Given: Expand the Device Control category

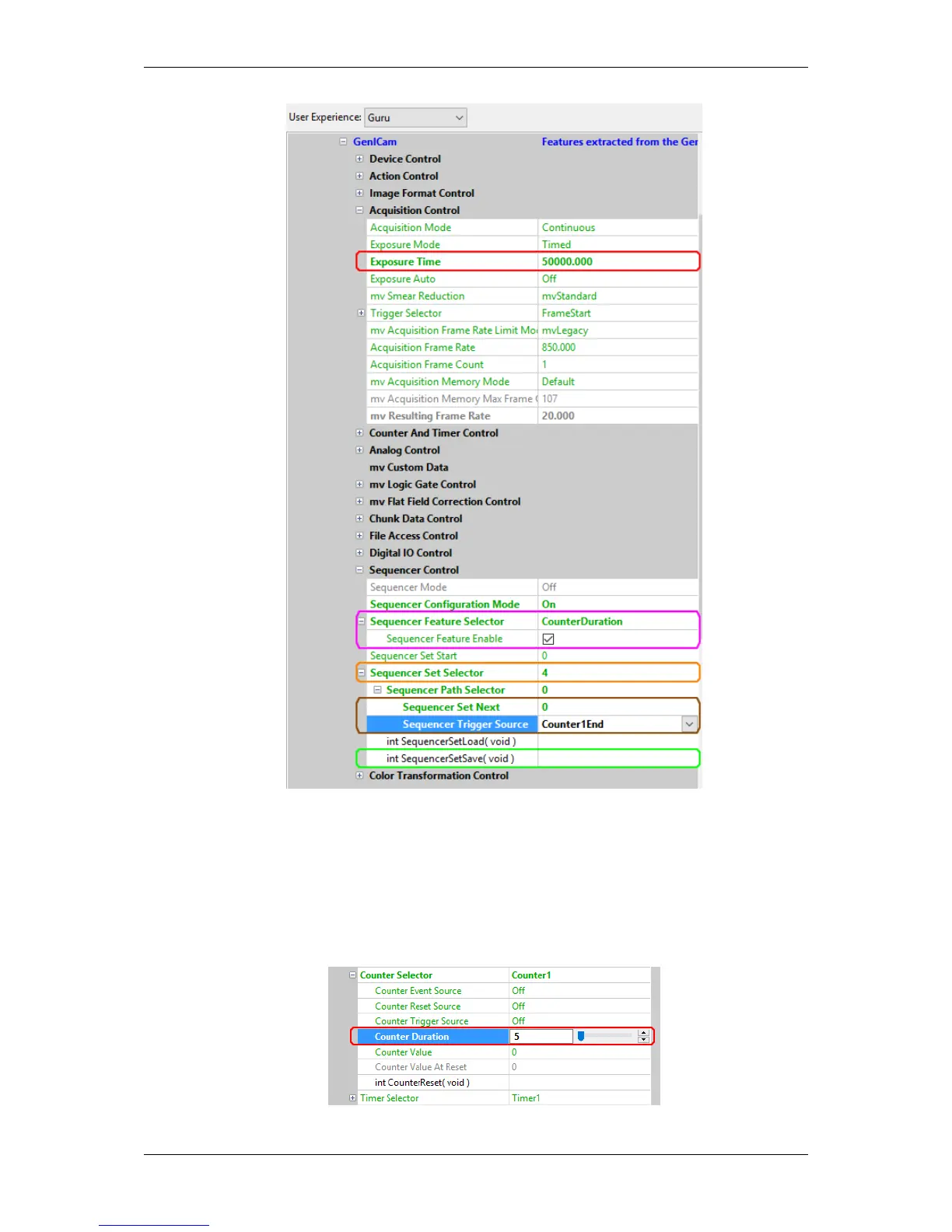Looking at the screenshot, I should pyautogui.click(x=359, y=159).
